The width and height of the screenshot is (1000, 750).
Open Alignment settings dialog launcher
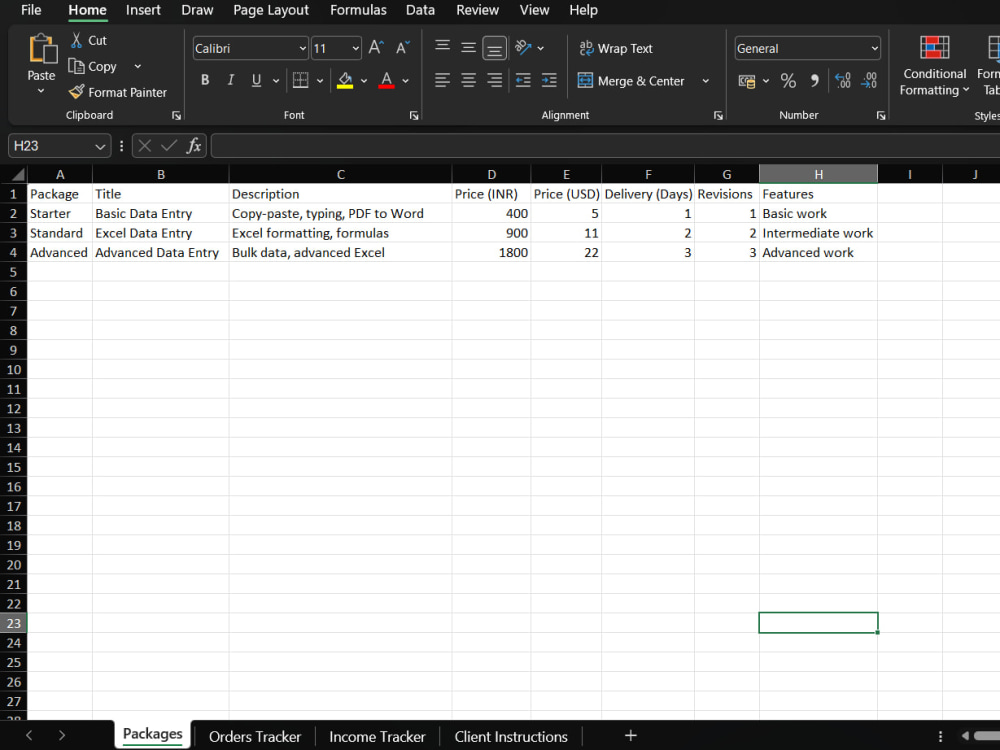coord(718,115)
